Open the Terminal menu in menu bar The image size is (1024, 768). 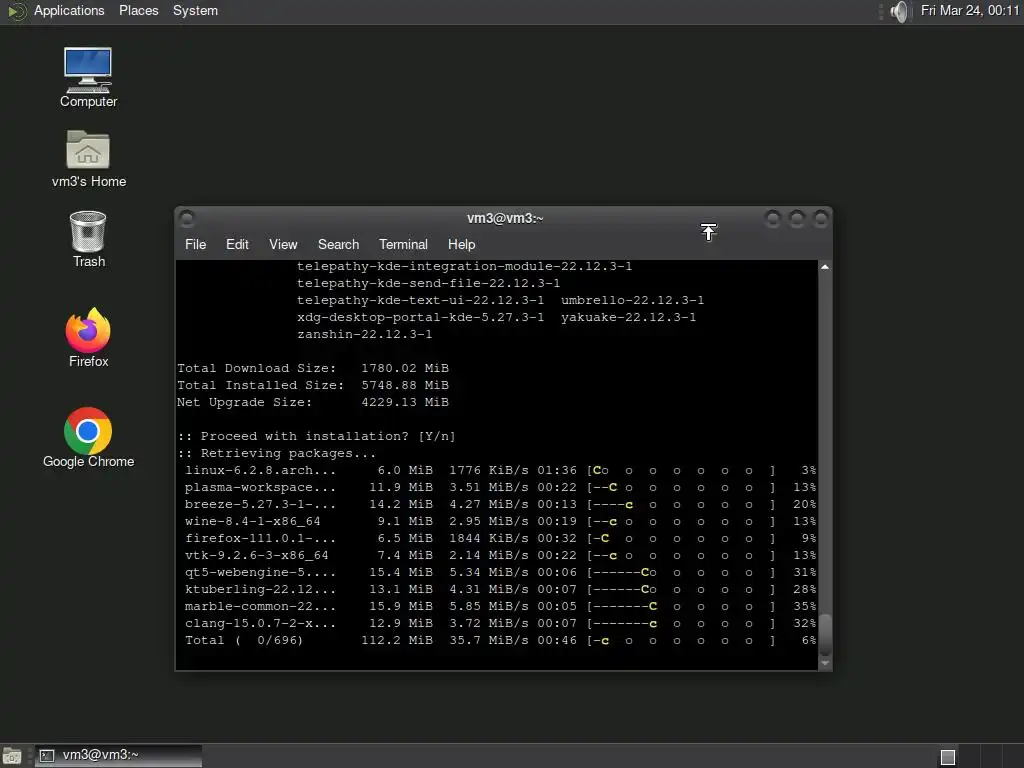coord(403,244)
